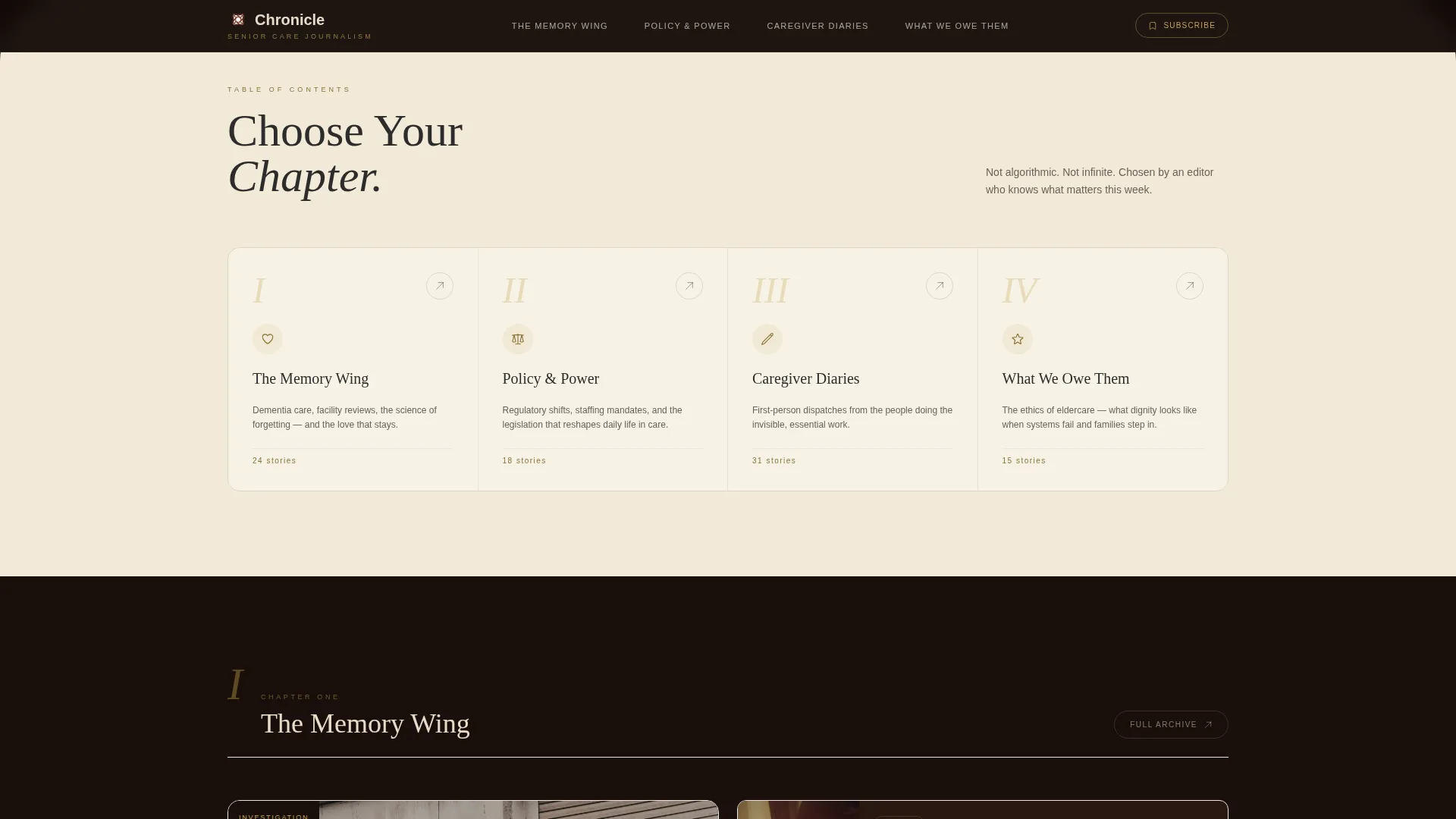Click the 'Table of Contents' label

(x=289, y=89)
